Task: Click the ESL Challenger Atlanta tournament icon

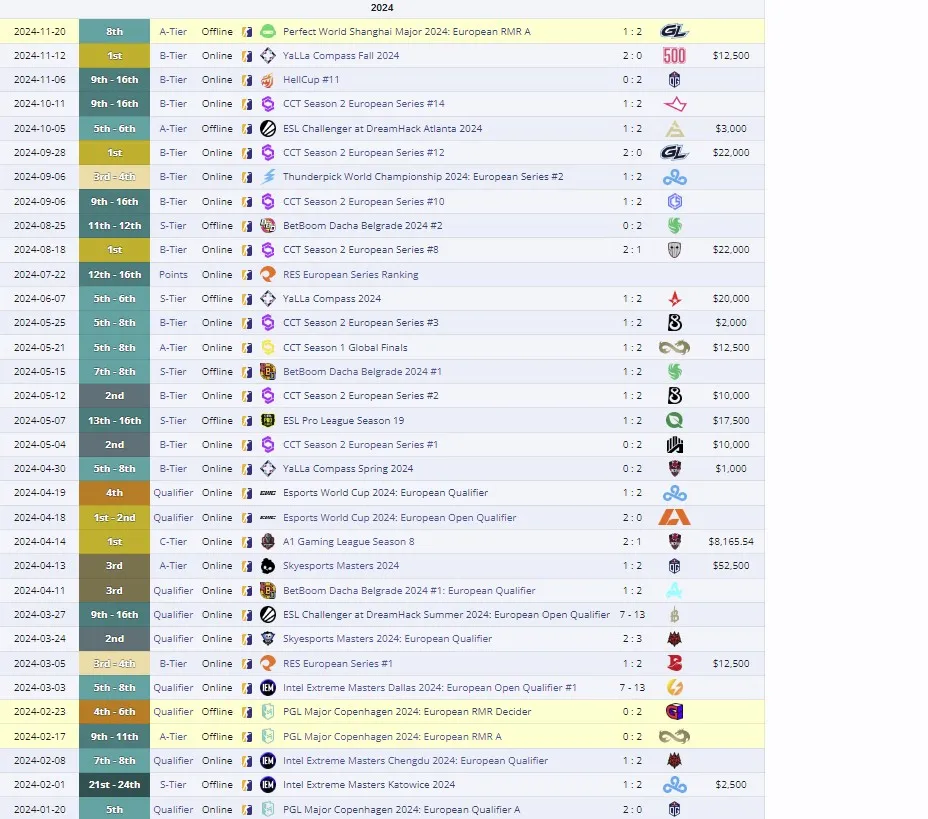Action: [268, 128]
